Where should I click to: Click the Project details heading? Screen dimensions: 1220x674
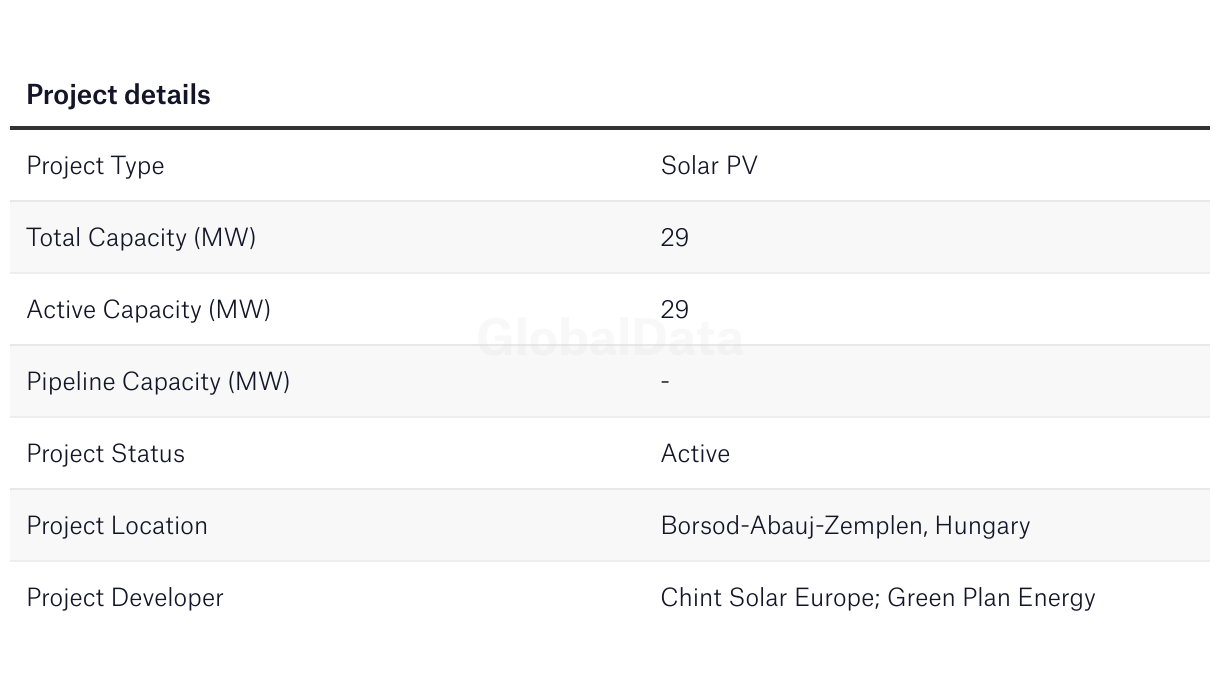click(x=118, y=95)
